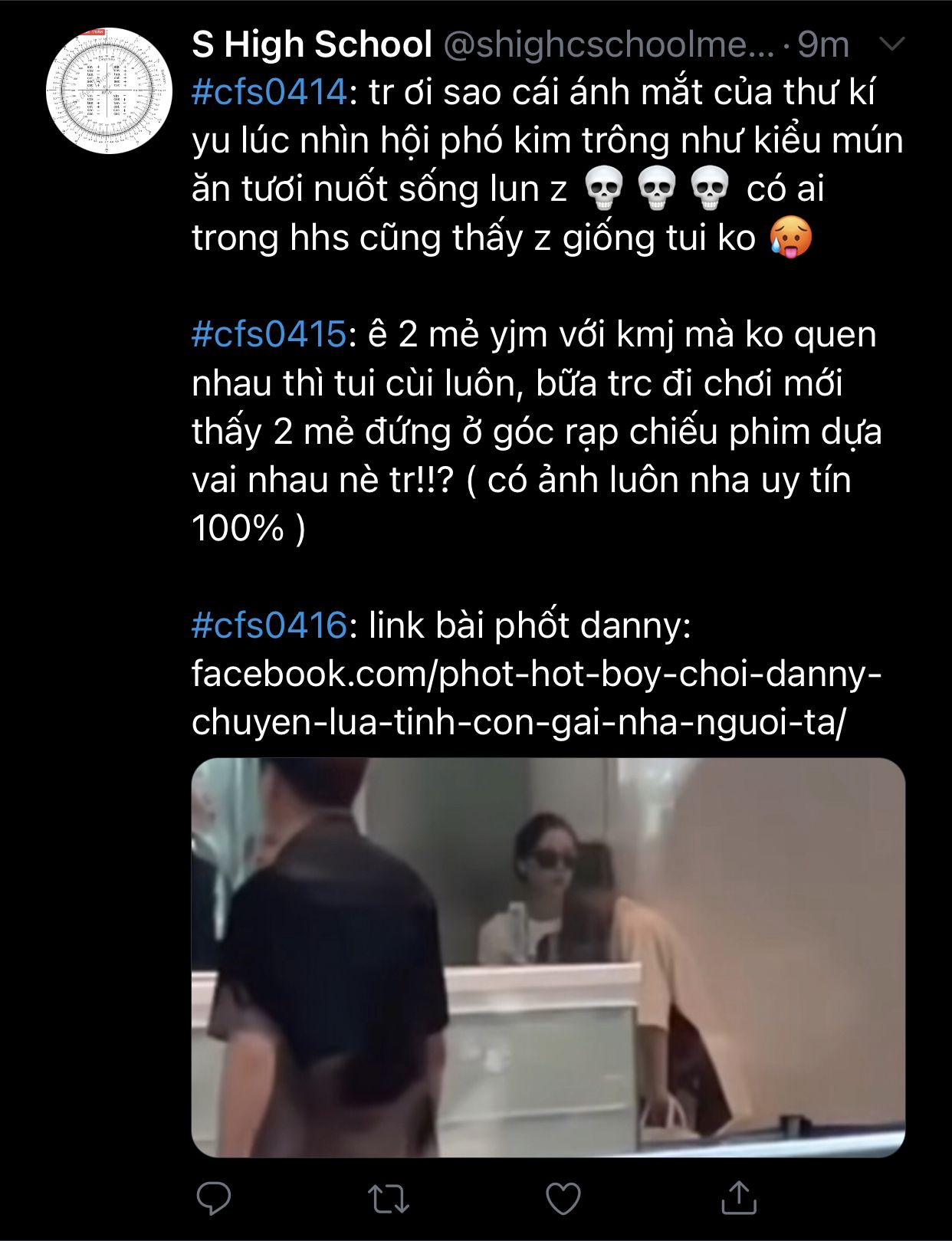Open the S High School profile avatar
Viewport: 952px width, 1241px height.
point(109,90)
